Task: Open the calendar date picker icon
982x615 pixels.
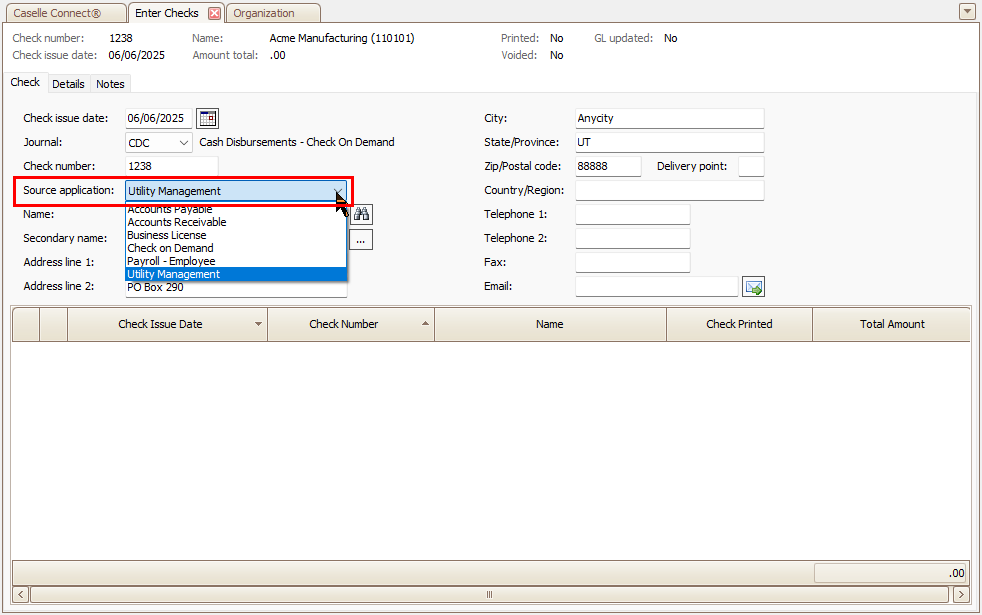Action: [x=207, y=118]
